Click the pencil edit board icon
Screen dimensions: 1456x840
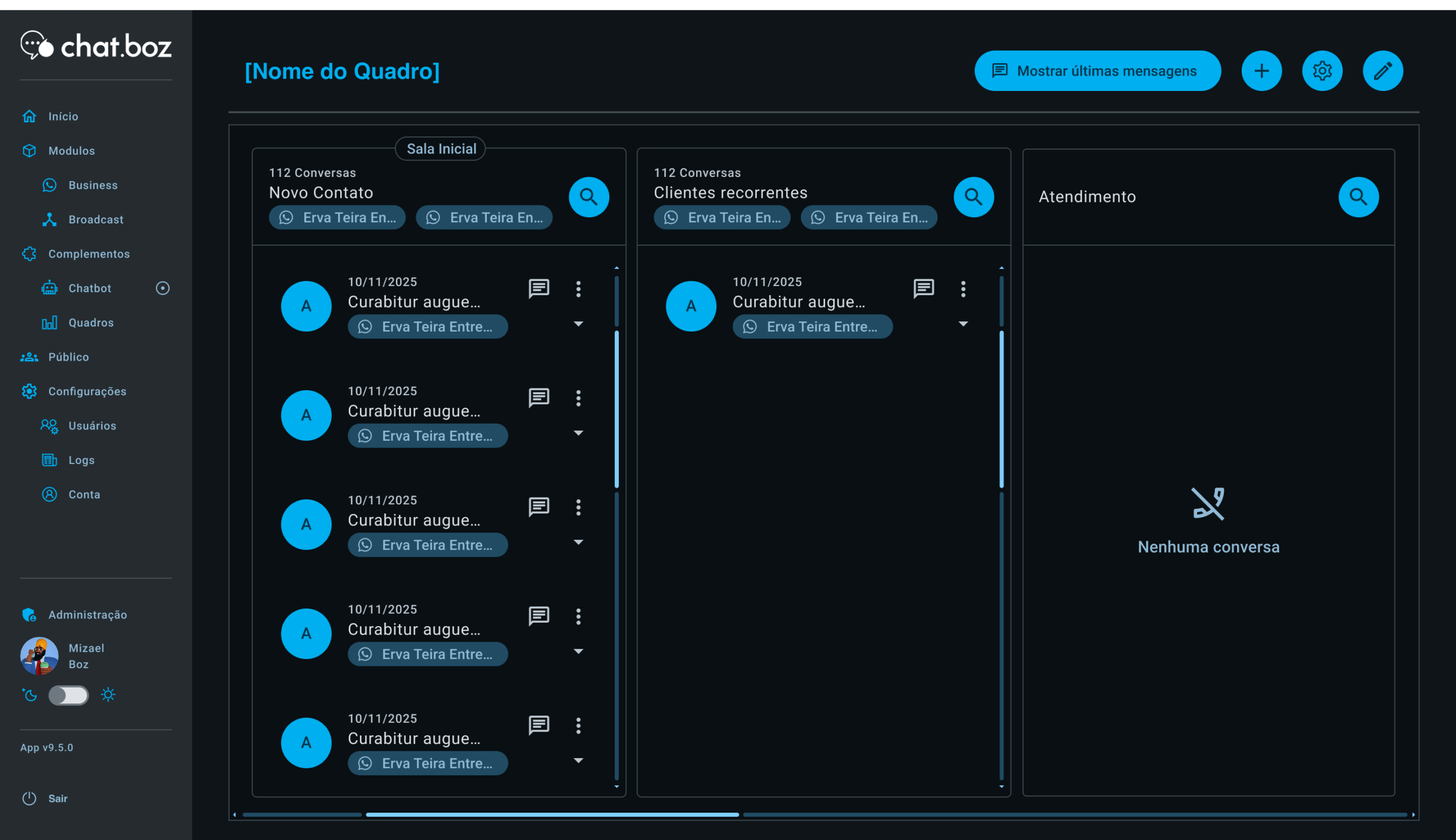1382,71
